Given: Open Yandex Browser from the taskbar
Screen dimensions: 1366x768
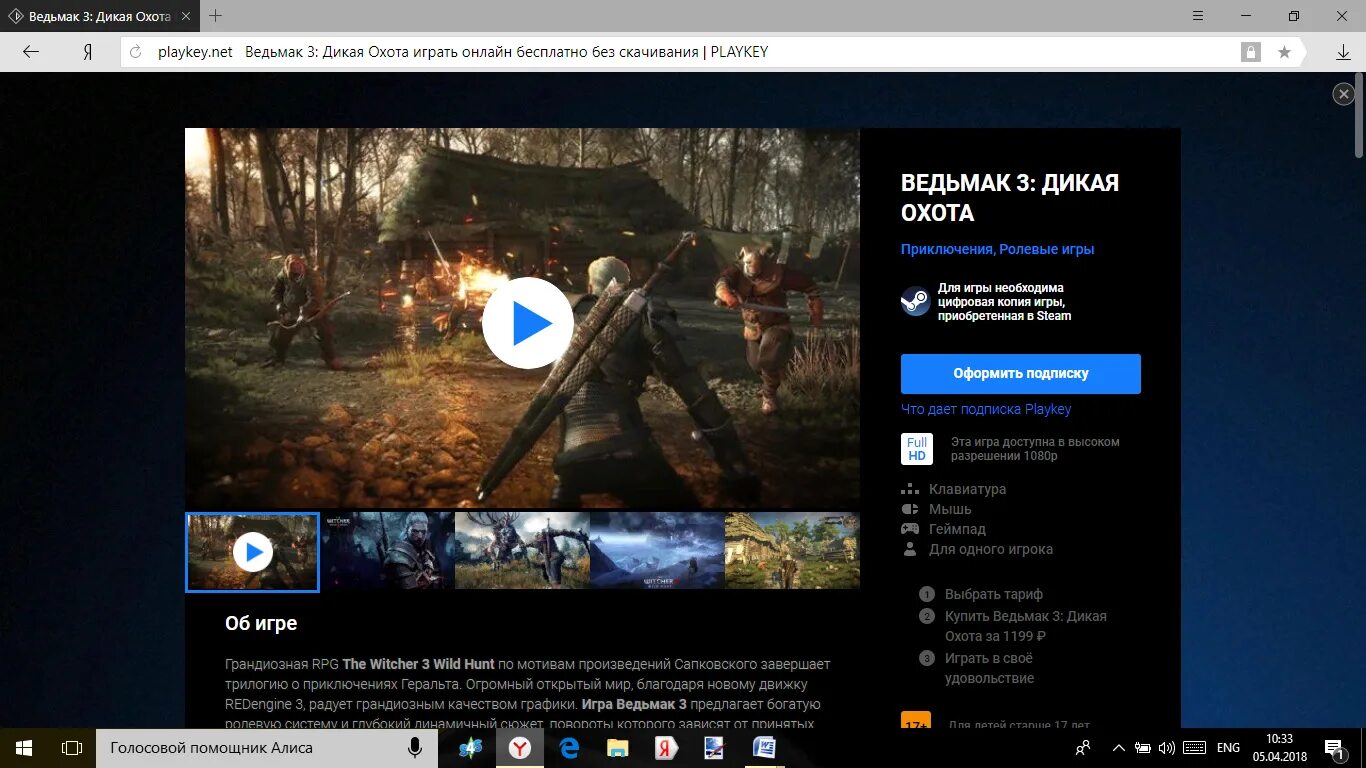Looking at the screenshot, I should point(520,748).
